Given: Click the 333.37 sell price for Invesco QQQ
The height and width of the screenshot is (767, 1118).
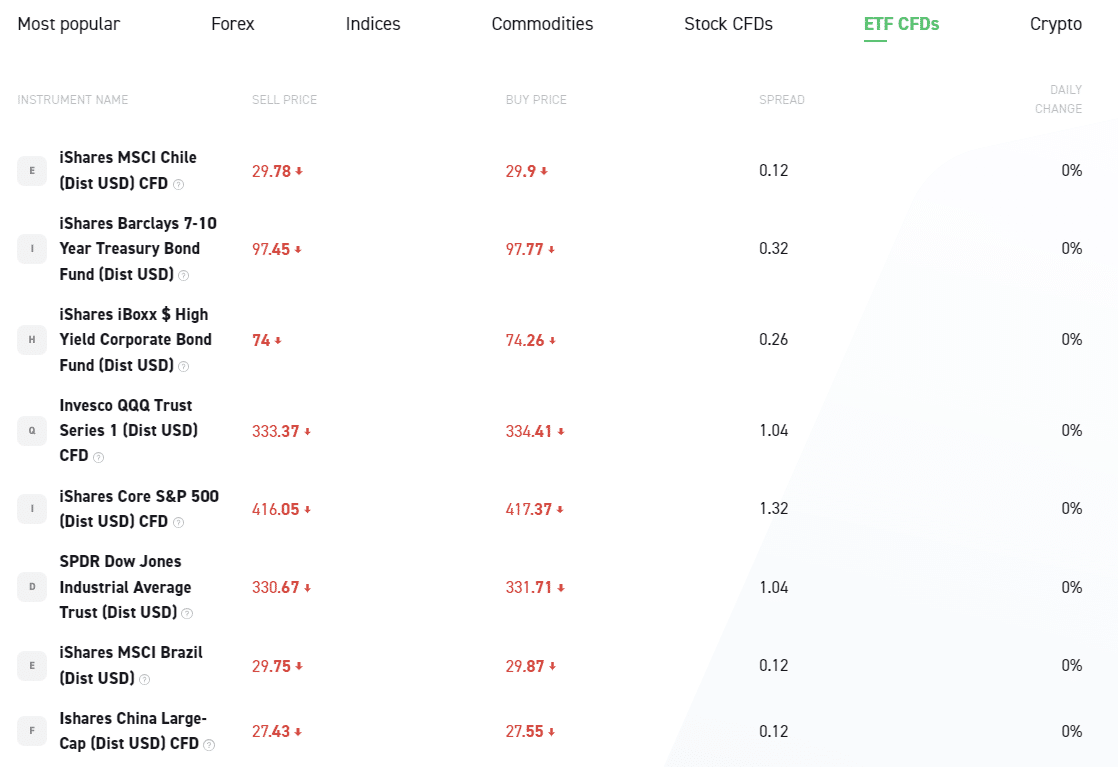Looking at the screenshot, I should (x=276, y=431).
